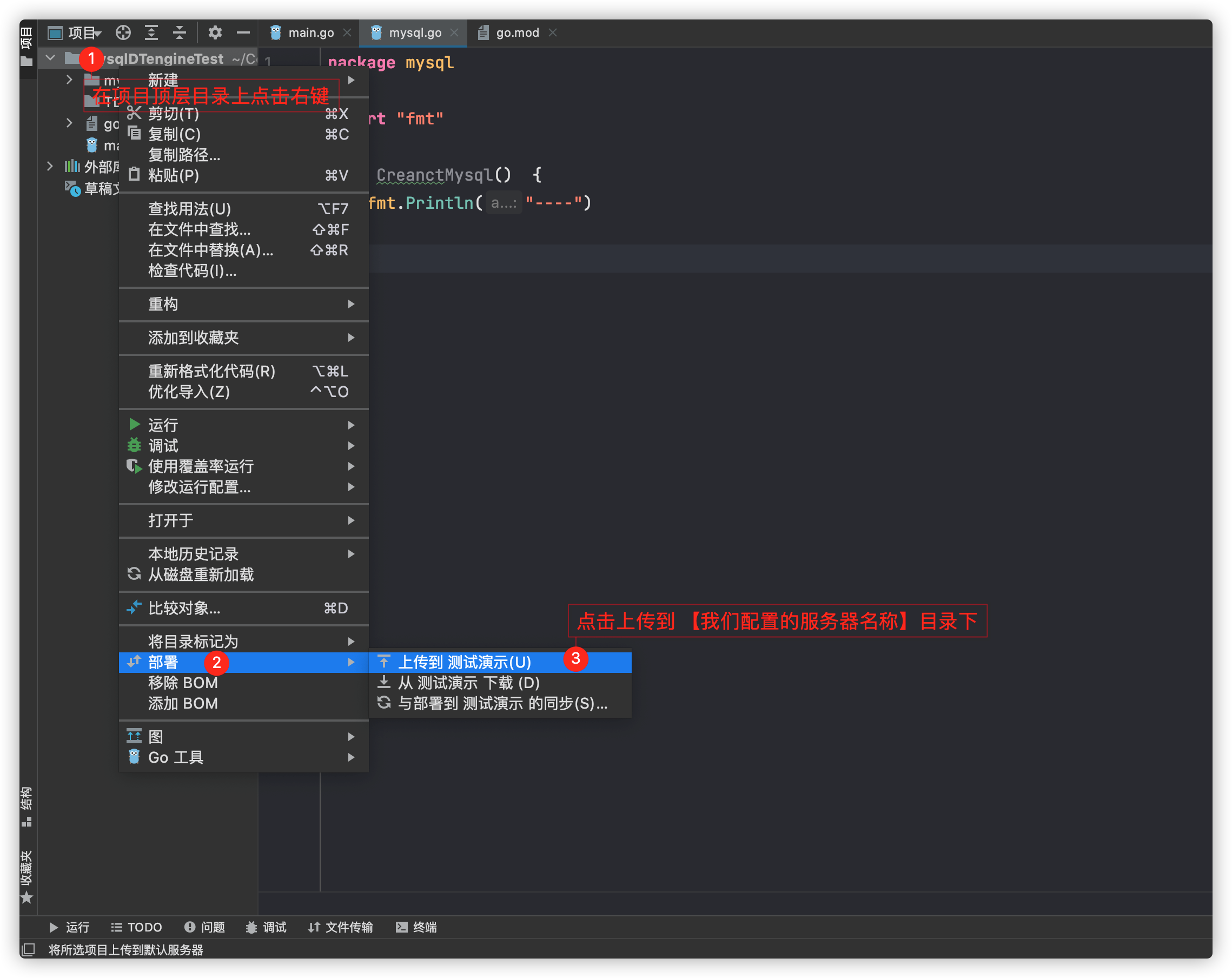
Task: Click 从磁盘重新加载 in the context menu
Action: (x=200, y=574)
